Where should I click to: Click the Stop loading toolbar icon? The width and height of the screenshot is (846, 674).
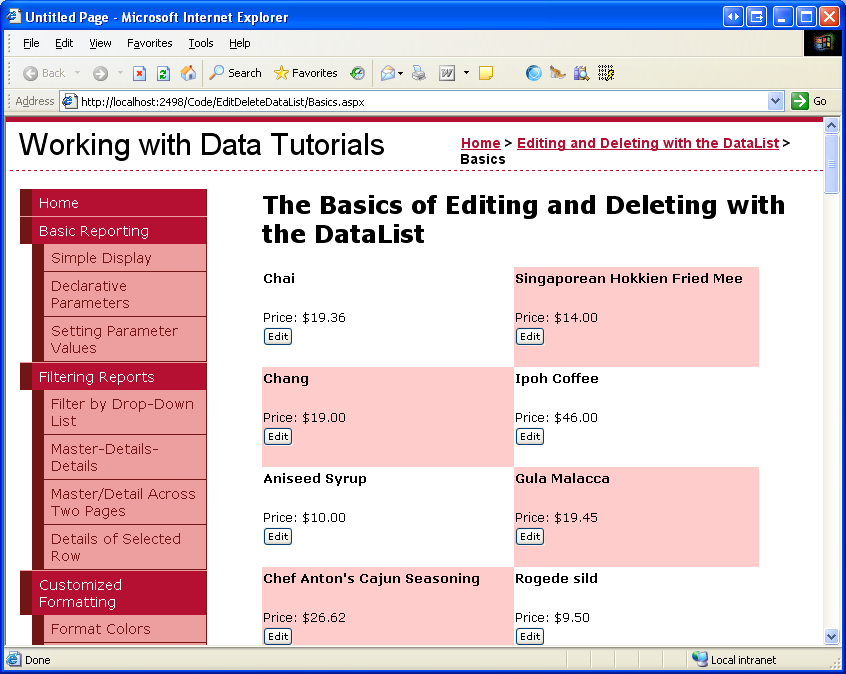140,73
